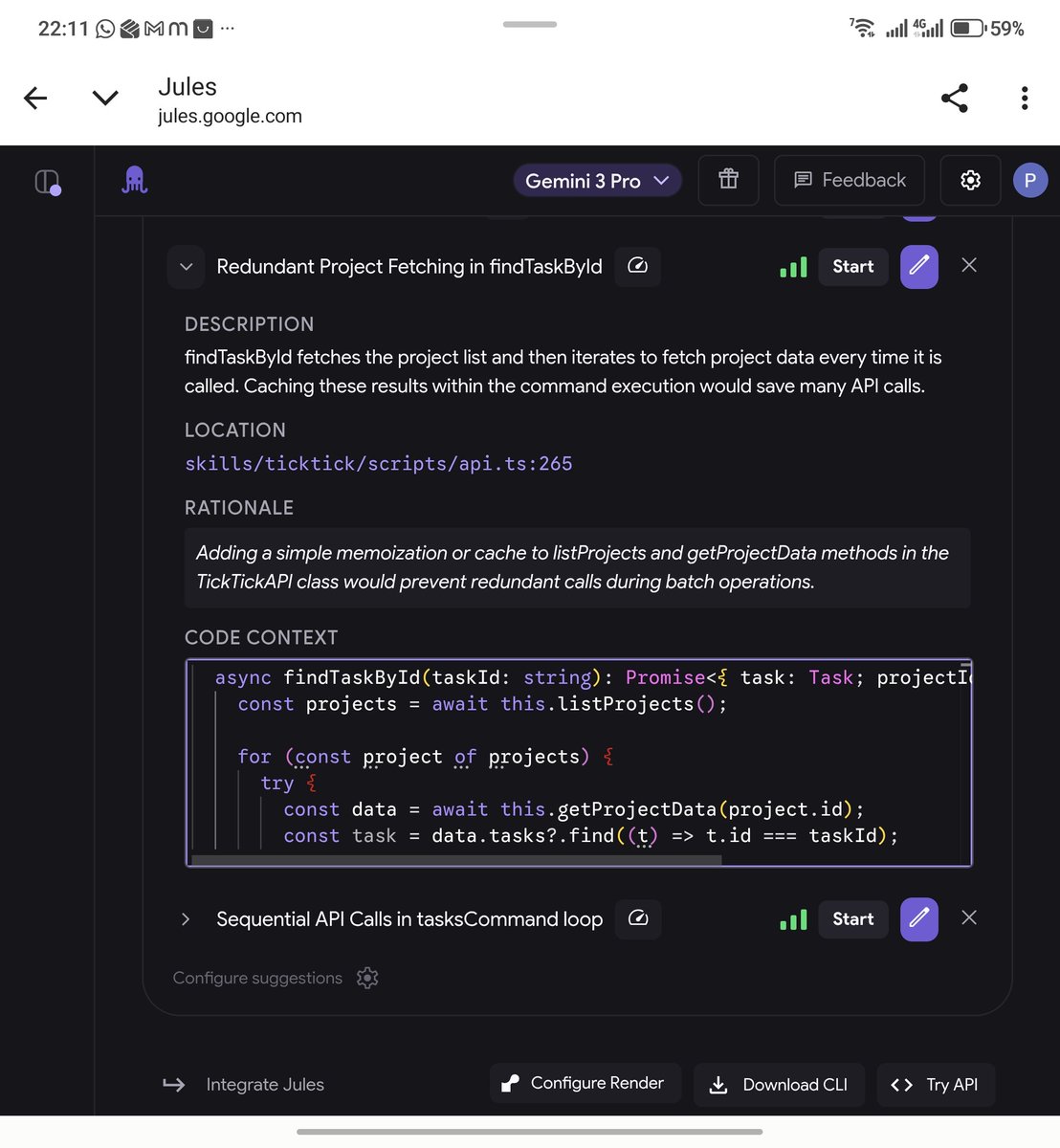Start the Sequential API Calls task

point(853,919)
